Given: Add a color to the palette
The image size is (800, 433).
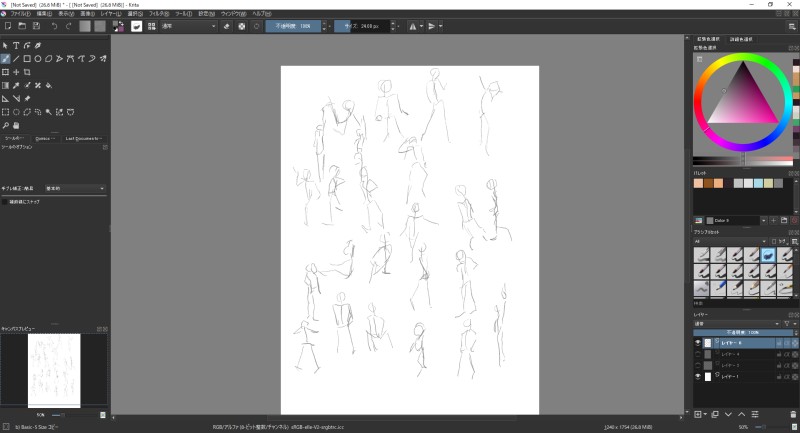Looking at the screenshot, I should pos(773,220).
